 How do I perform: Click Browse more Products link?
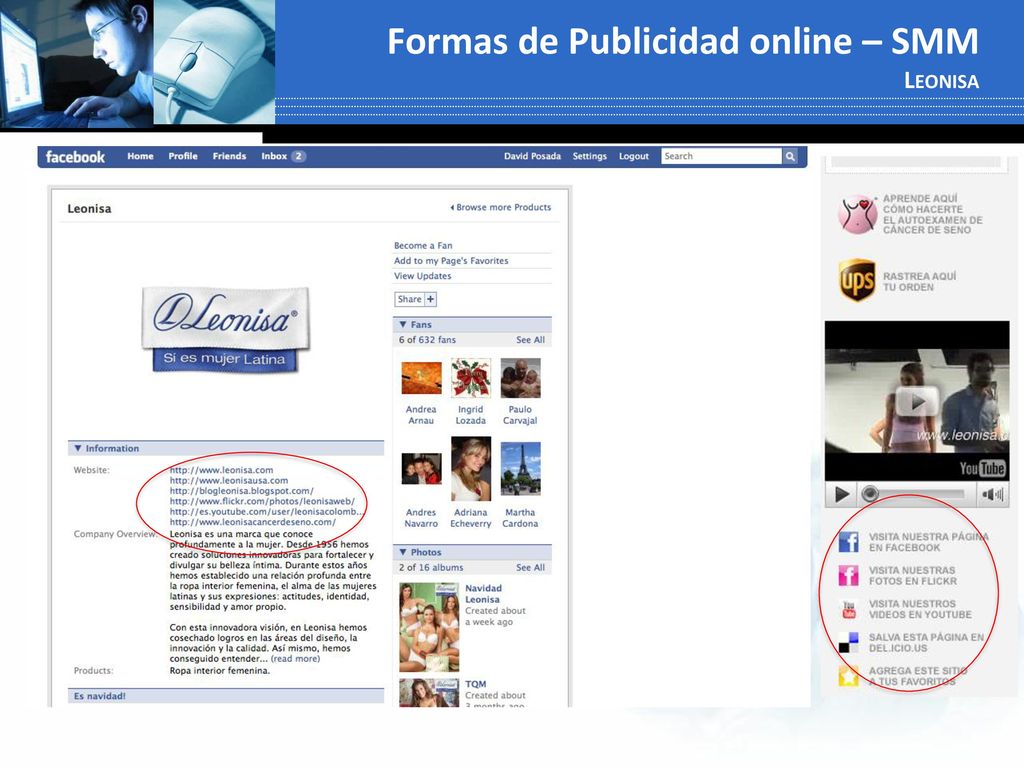[501, 207]
